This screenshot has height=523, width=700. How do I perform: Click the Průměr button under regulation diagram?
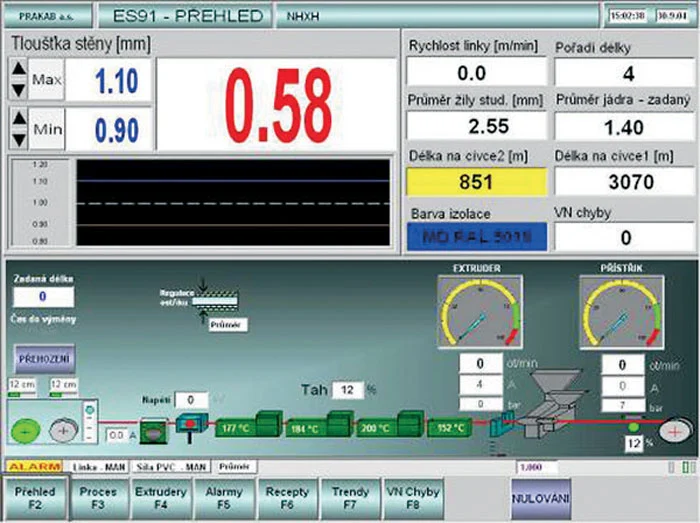tap(228, 325)
